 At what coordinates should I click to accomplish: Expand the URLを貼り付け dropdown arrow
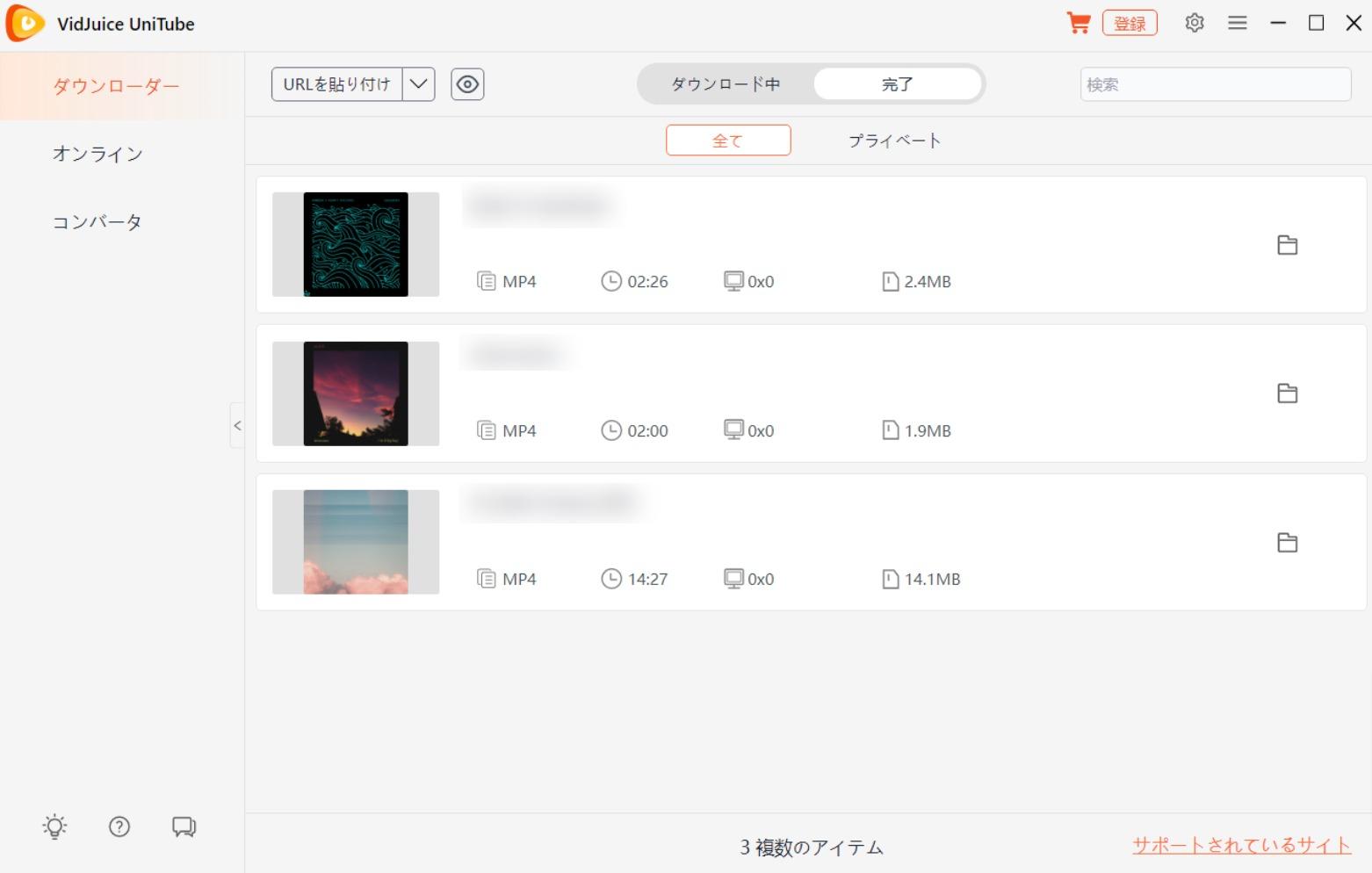(x=419, y=84)
